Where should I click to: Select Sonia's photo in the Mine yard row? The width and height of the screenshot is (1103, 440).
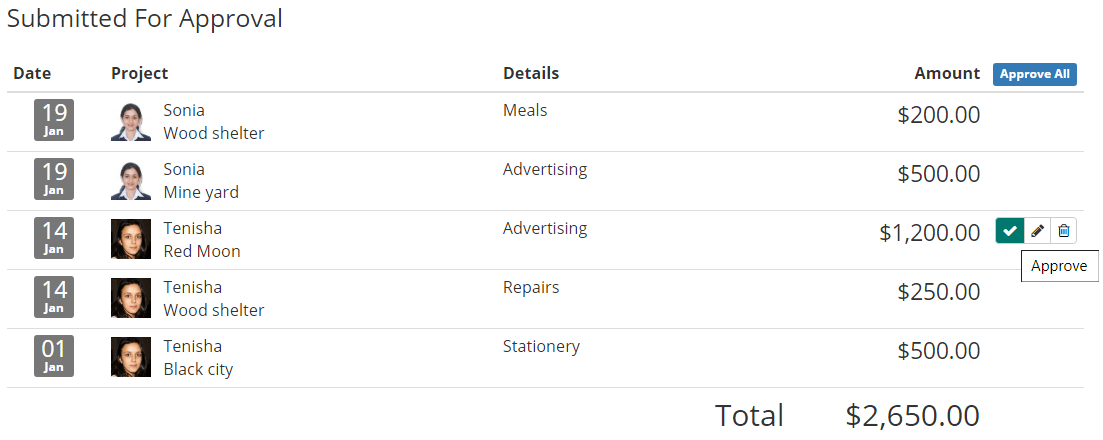point(131,181)
